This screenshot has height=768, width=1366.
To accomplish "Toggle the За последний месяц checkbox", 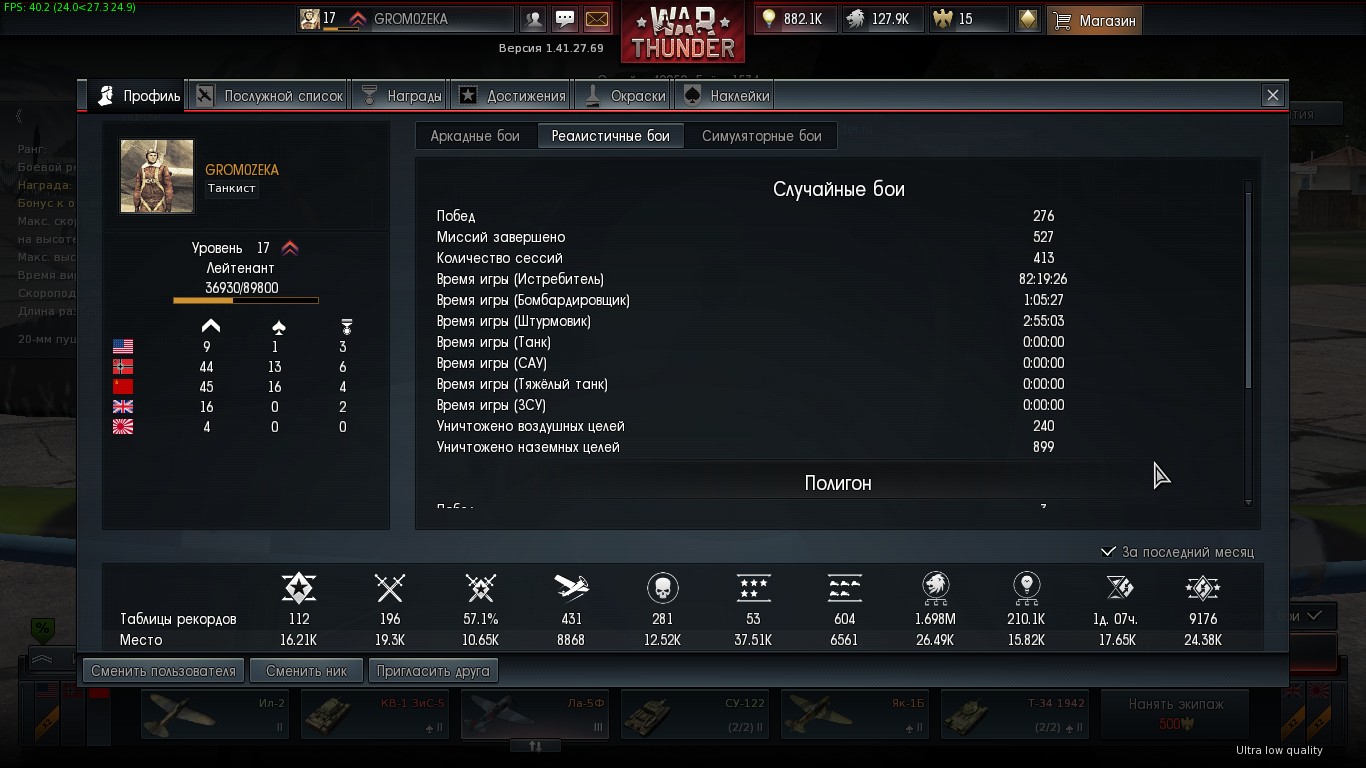I will (x=1108, y=551).
